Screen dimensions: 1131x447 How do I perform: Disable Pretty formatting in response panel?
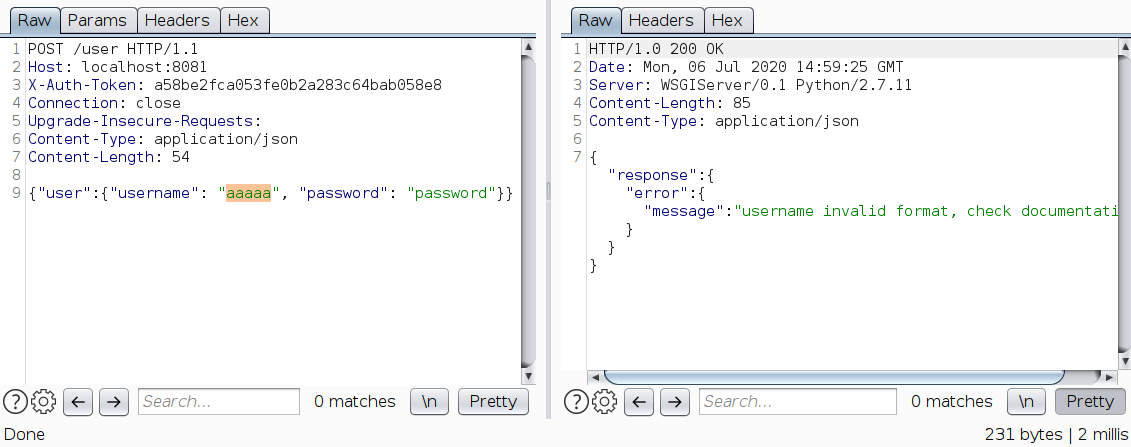click(1089, 402)
